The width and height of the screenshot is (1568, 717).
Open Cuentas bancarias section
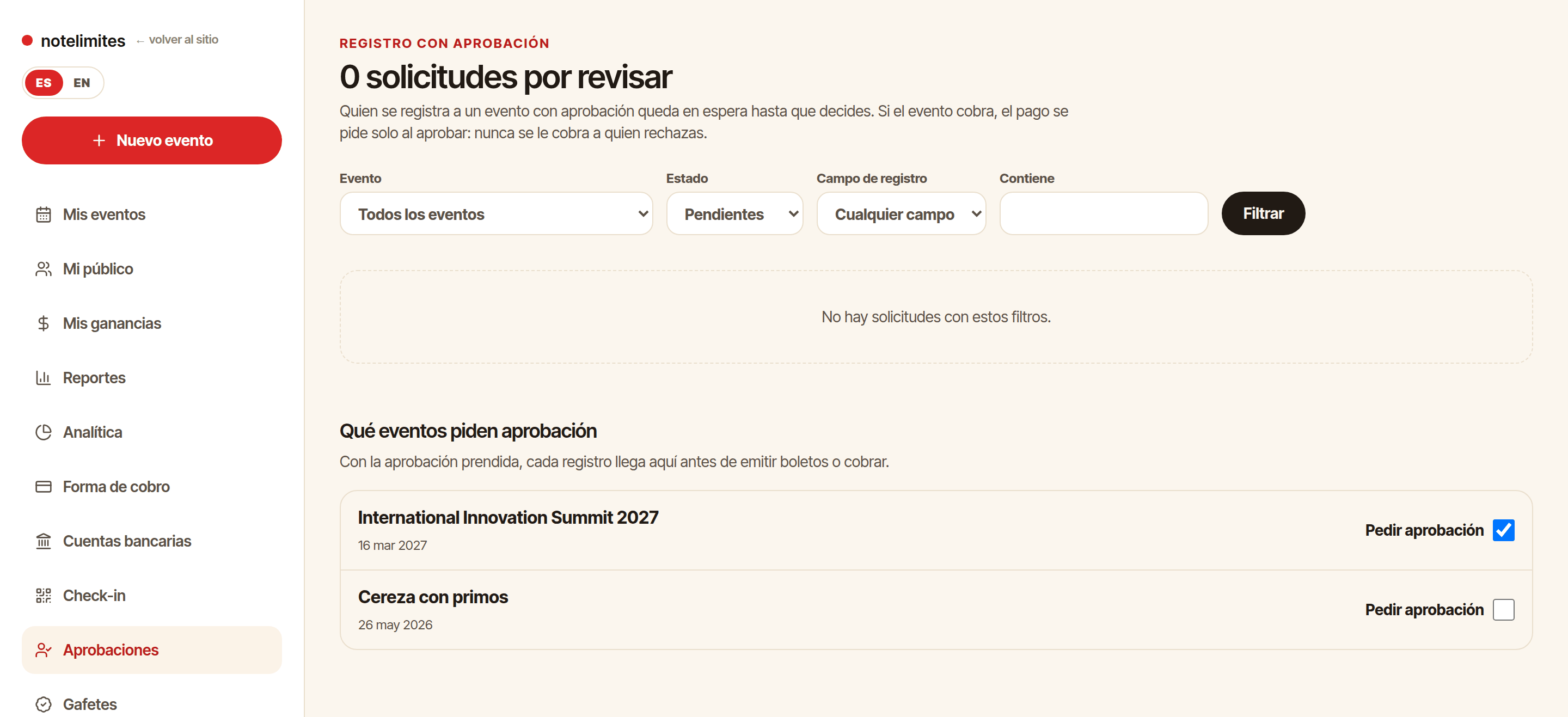[151, 541]
